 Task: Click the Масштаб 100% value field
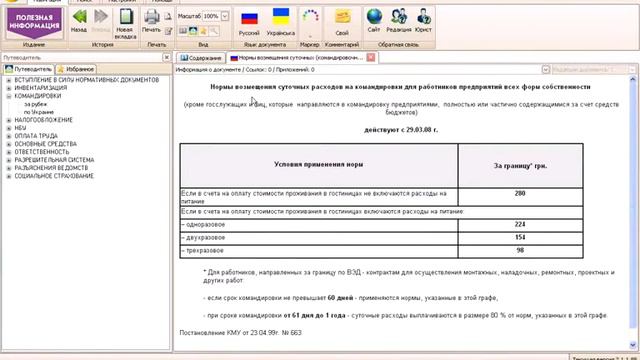click(211, 16)
